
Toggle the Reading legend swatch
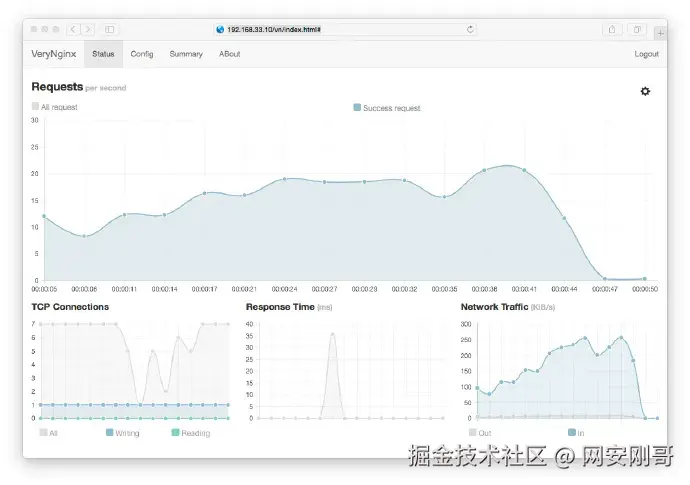click(175, 432)
